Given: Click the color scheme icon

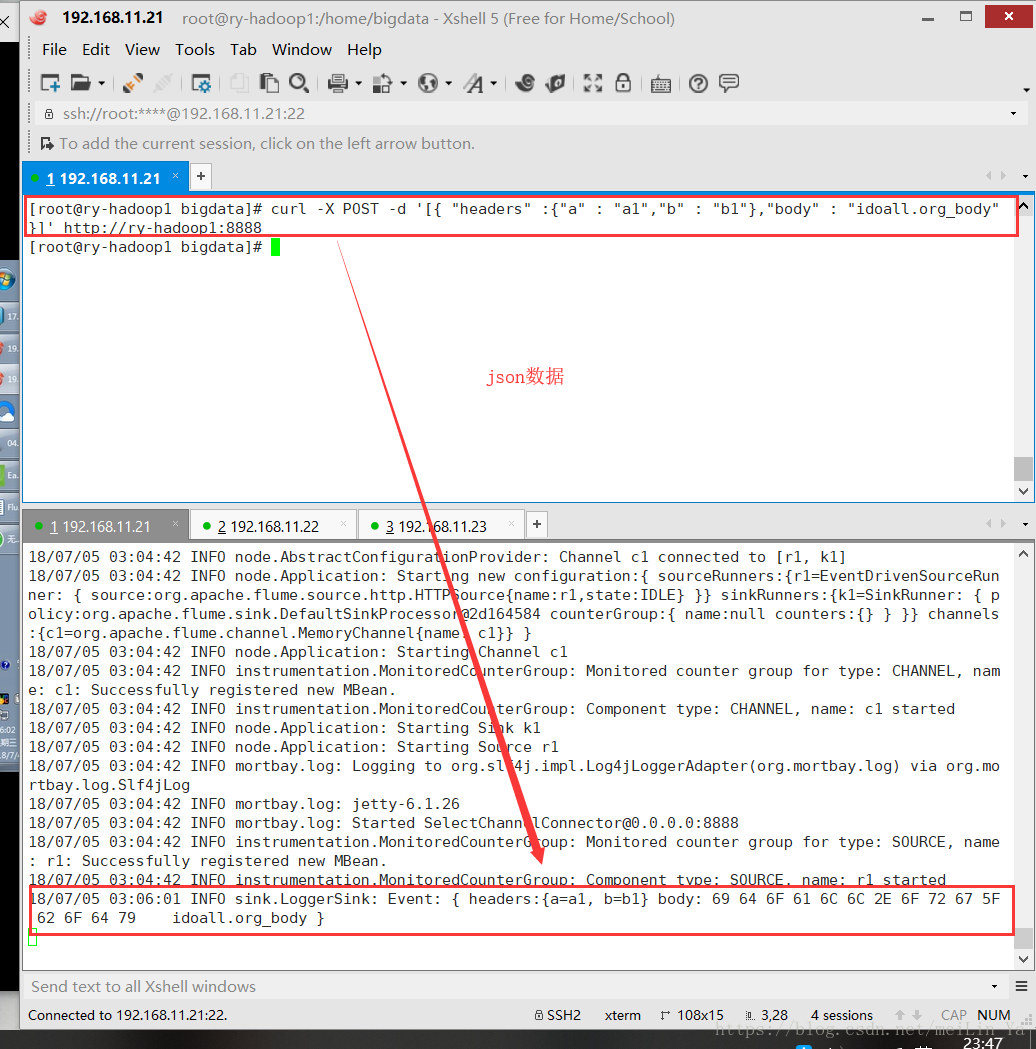Looking at the screenshot, I should tap(382, 84).
